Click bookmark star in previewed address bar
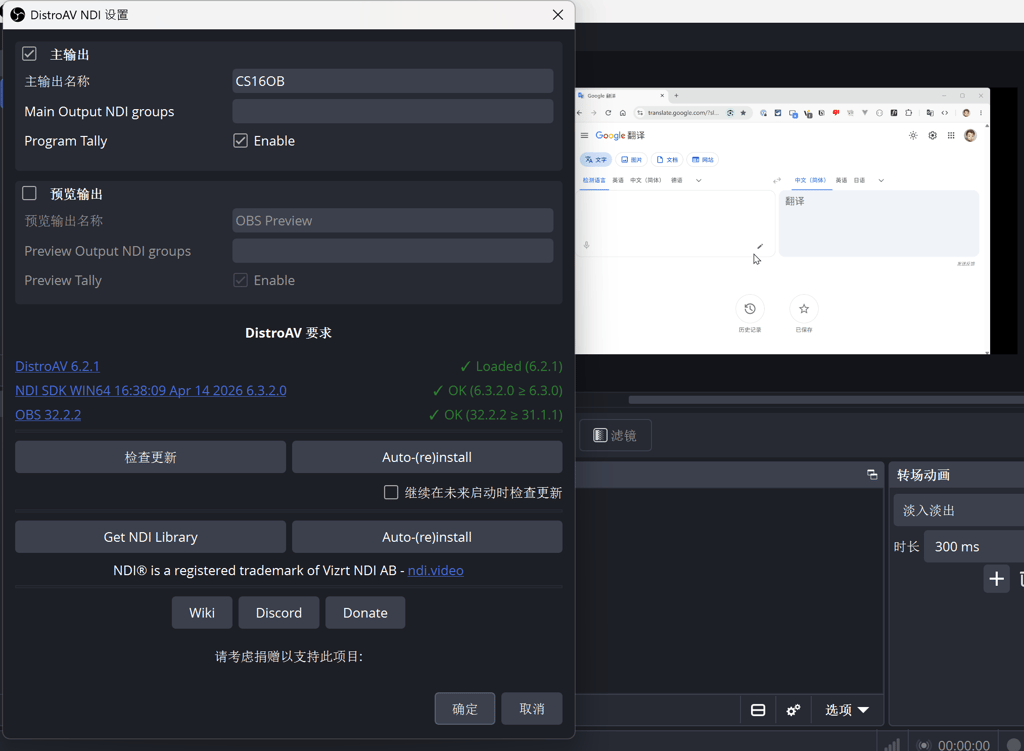1024x751 pixels. coord(743,113)
